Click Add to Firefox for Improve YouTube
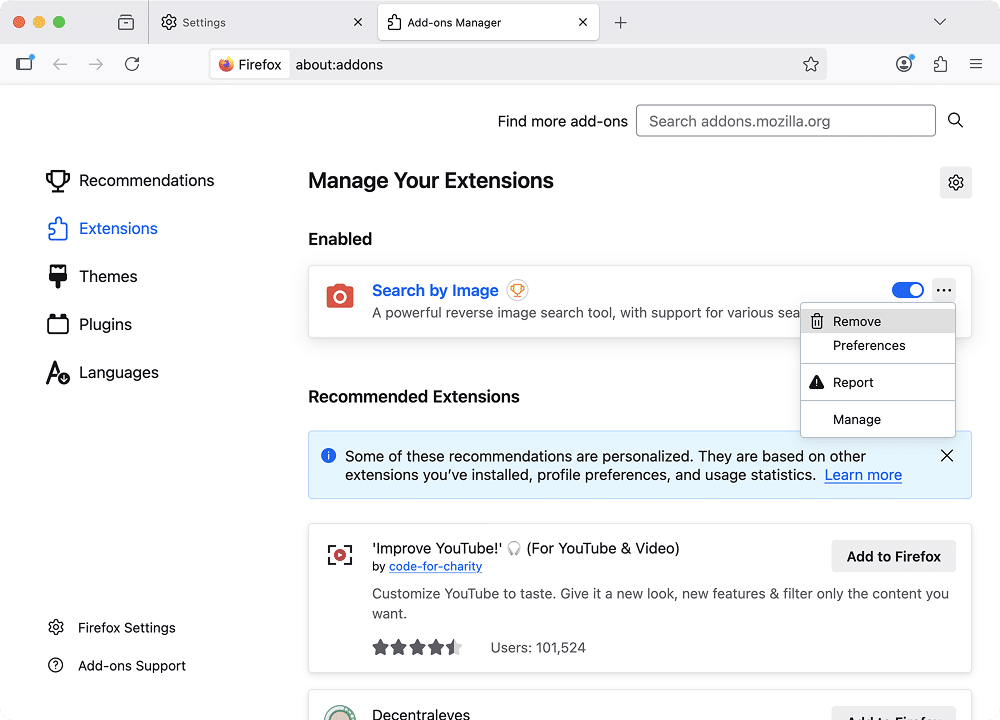This screenshot has height=720, width=1000. click(893, 556)
